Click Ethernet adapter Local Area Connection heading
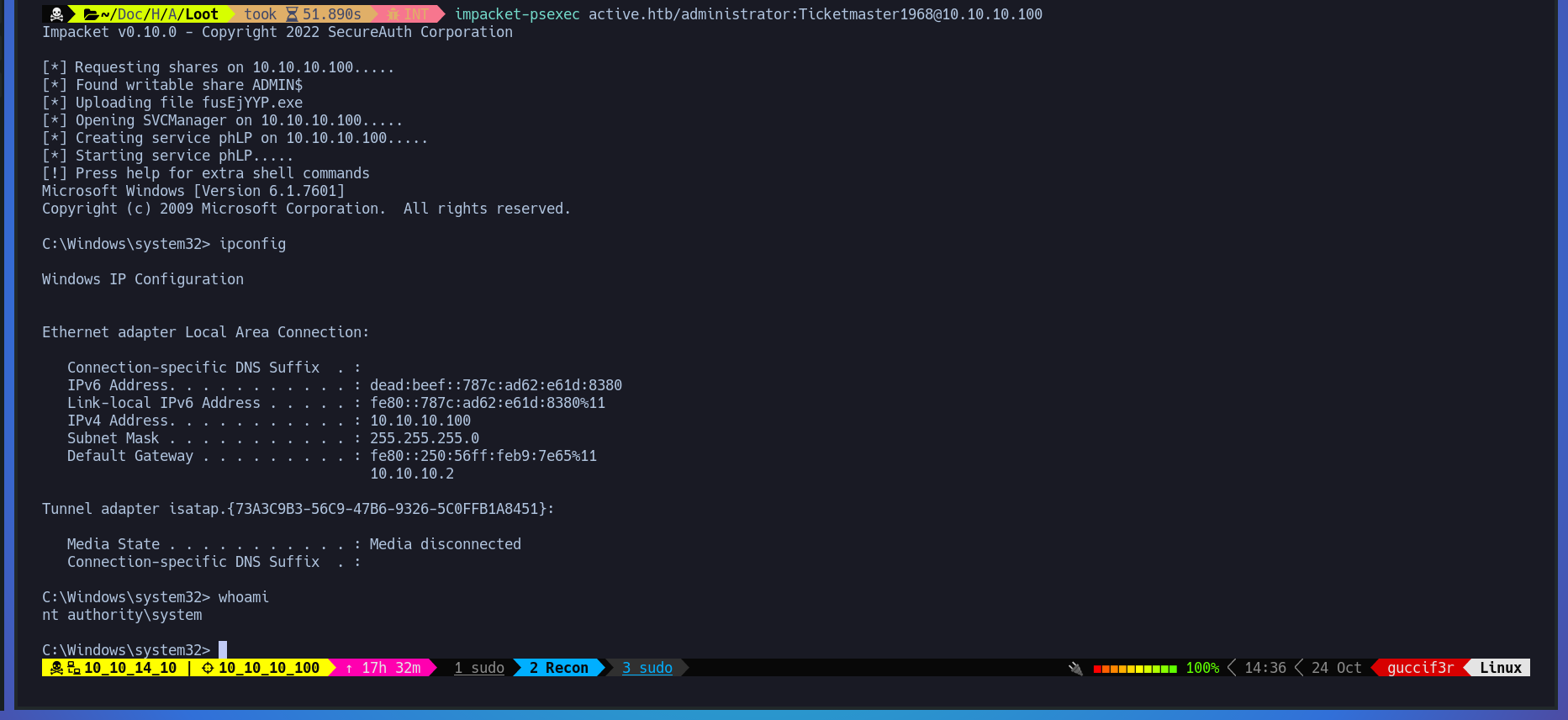Viewport: 1568px width, 720px height. pyautogui.click(x=206, y=332)
